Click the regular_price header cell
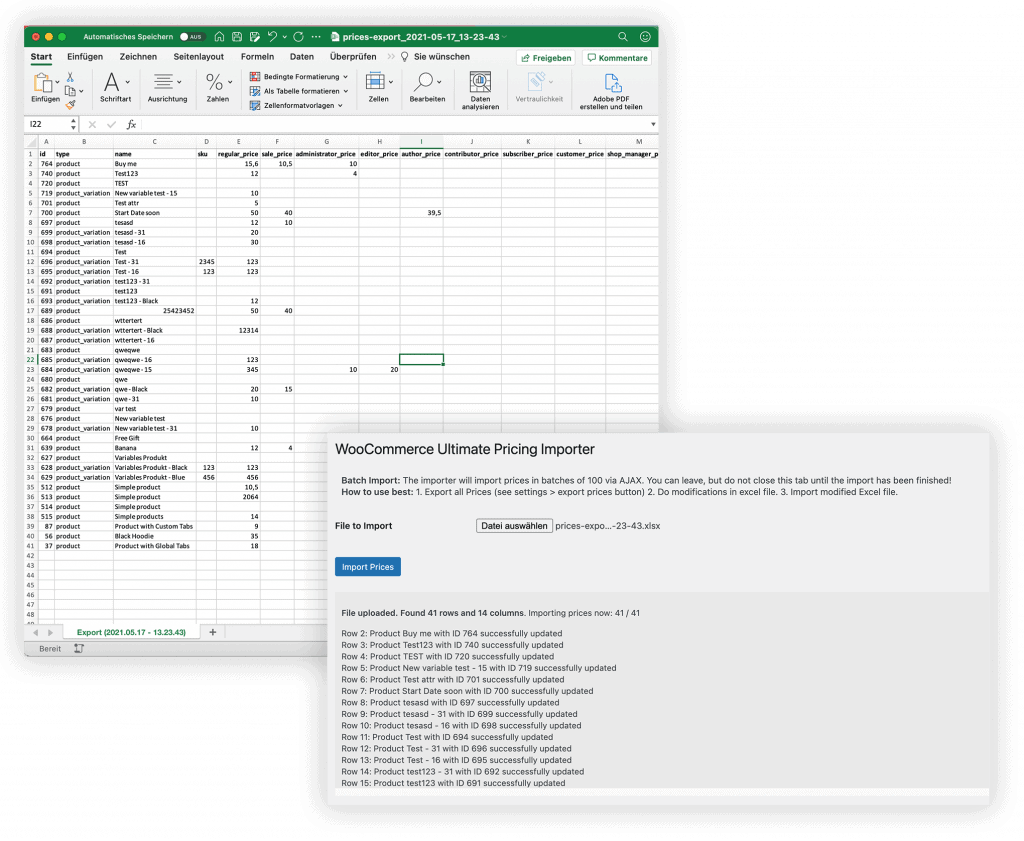Image resolution: width=1024 pixels, height=841 pixels. [238, 154]
